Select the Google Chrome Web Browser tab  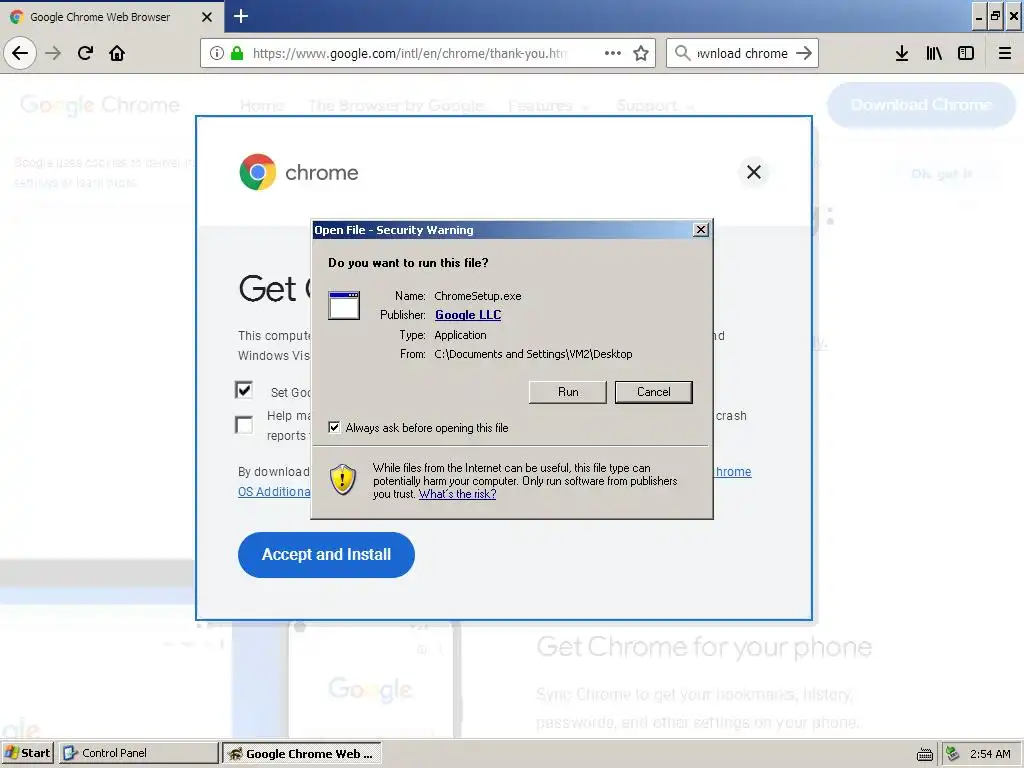112,17
